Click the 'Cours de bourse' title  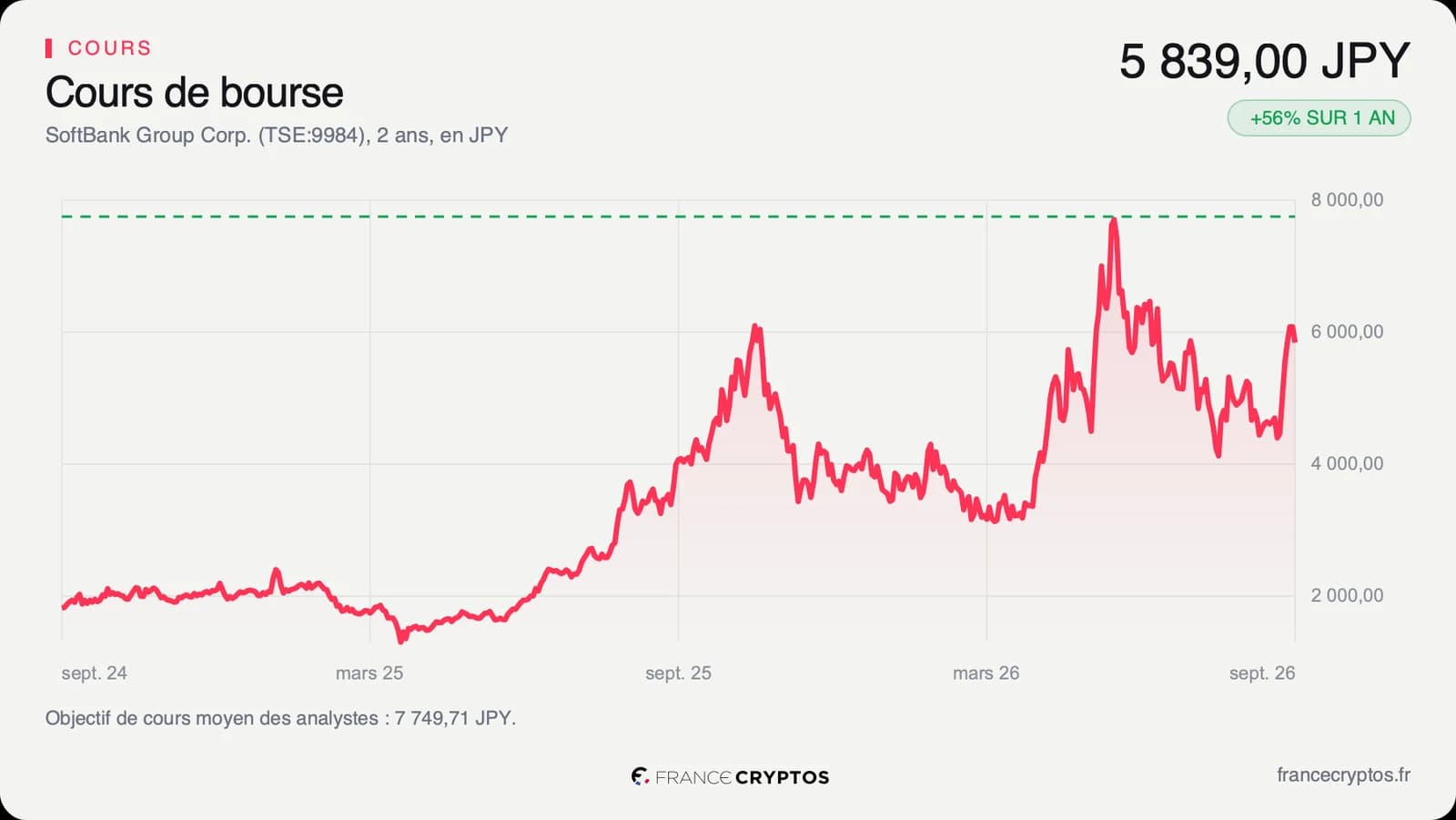tap(195, 93)
